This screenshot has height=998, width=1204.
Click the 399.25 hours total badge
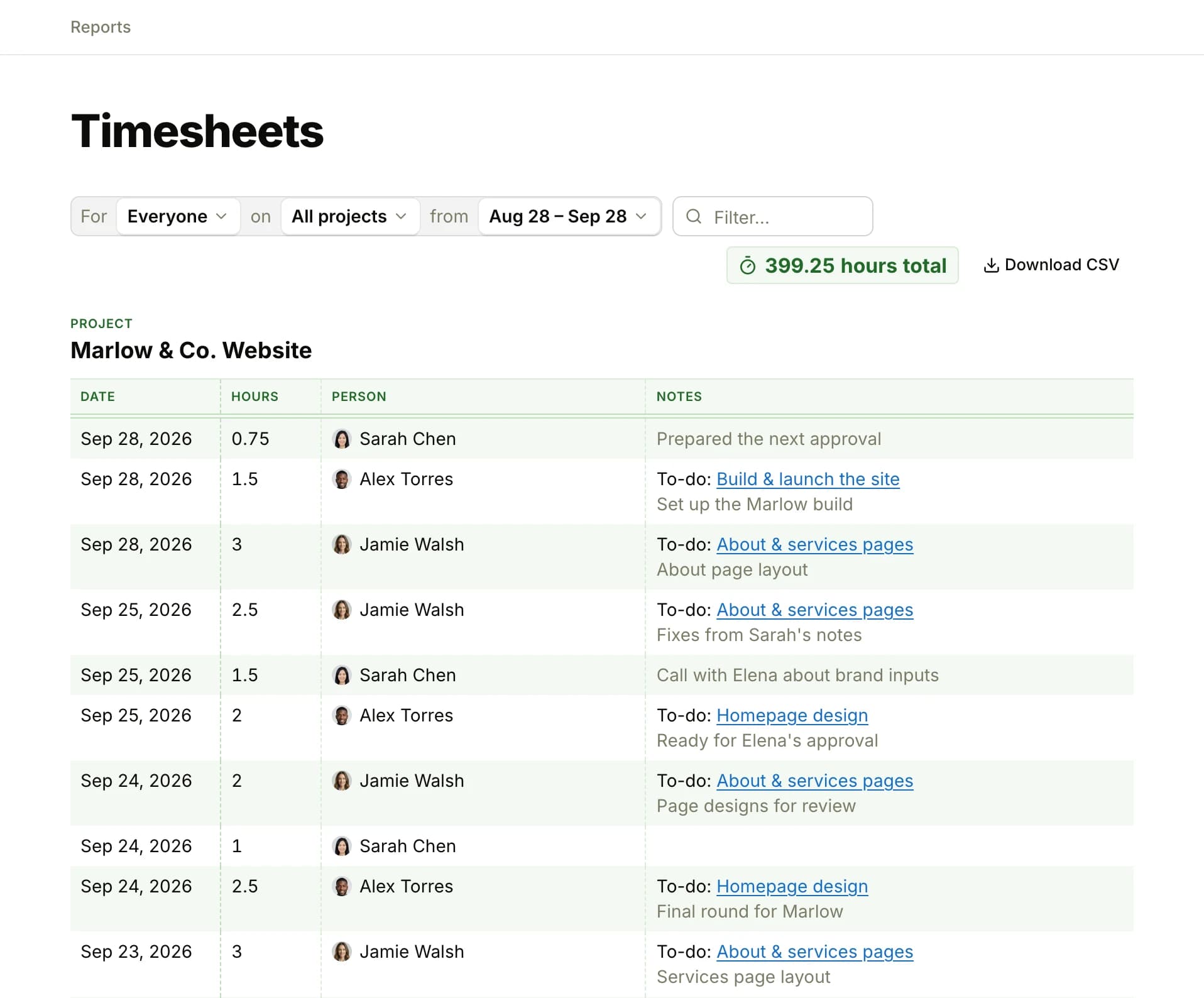click(x=842, y=265)
